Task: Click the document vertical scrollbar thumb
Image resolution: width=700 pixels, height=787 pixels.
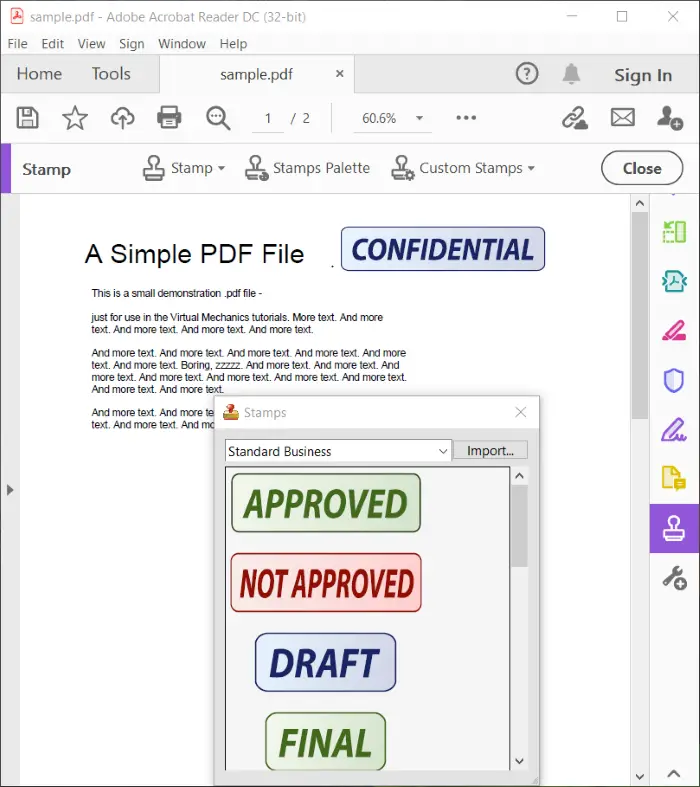Action: click(x=639, y=315)
